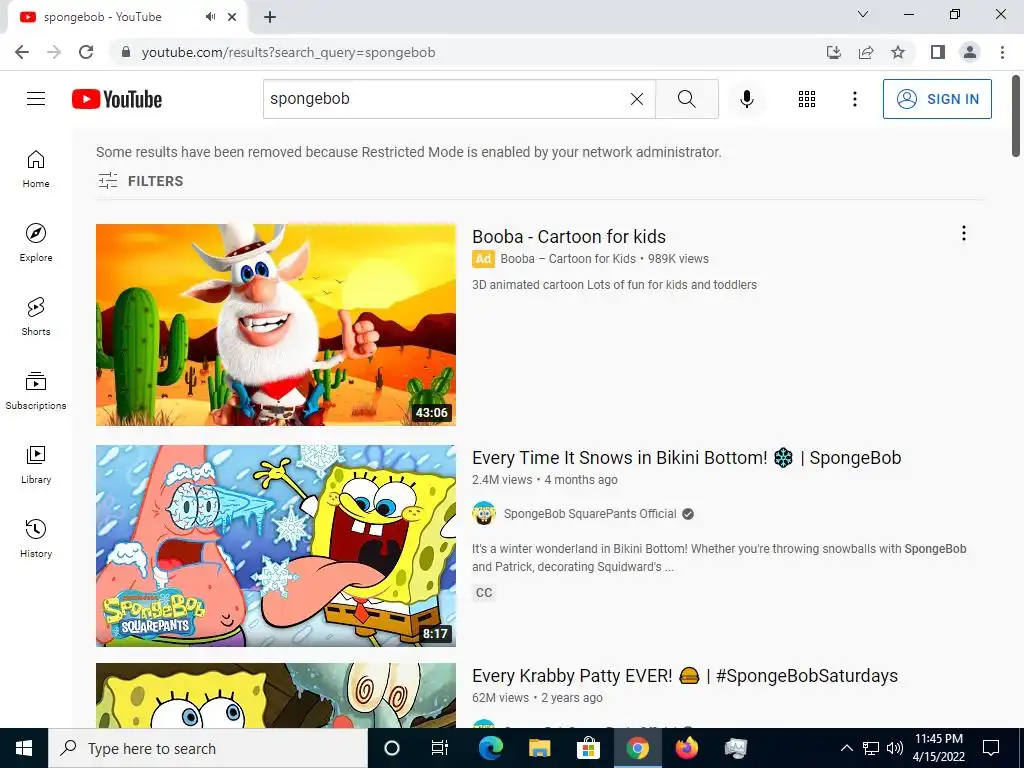
Task: Open the Snows in Bikini Bottom thumbnail
Action: [x=276, y=546]
